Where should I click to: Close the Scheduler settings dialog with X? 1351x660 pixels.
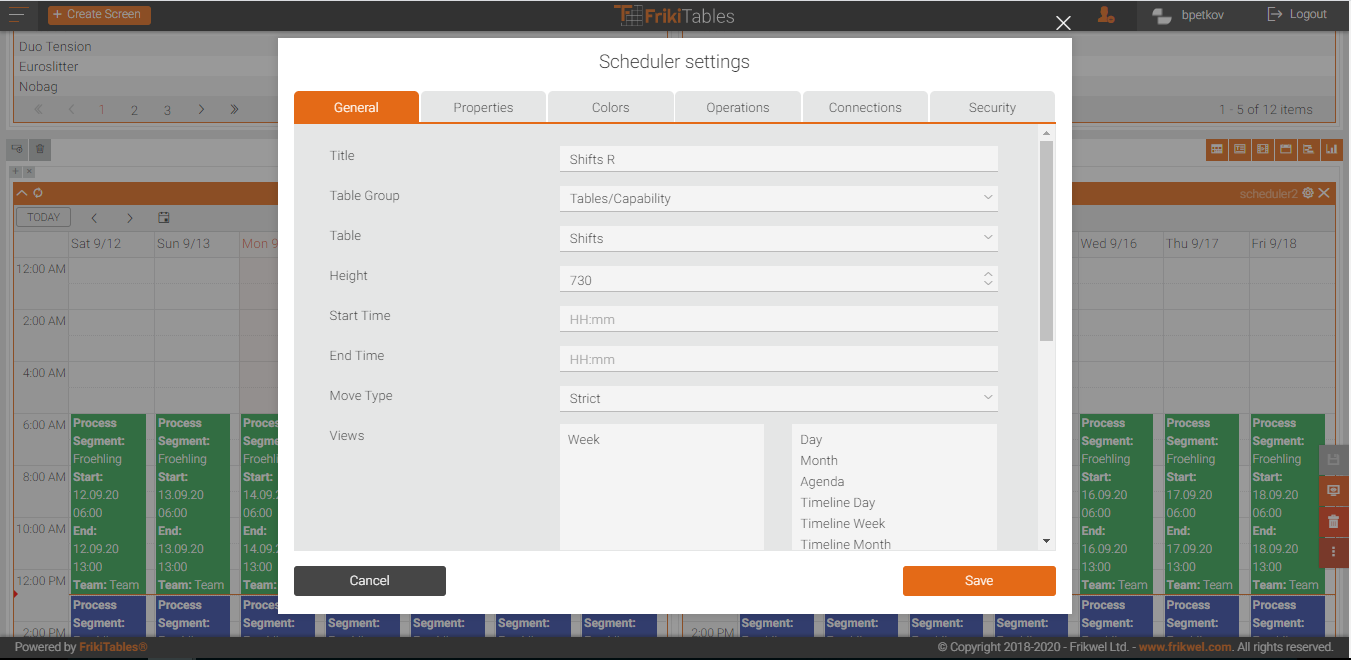point(1063,24)
